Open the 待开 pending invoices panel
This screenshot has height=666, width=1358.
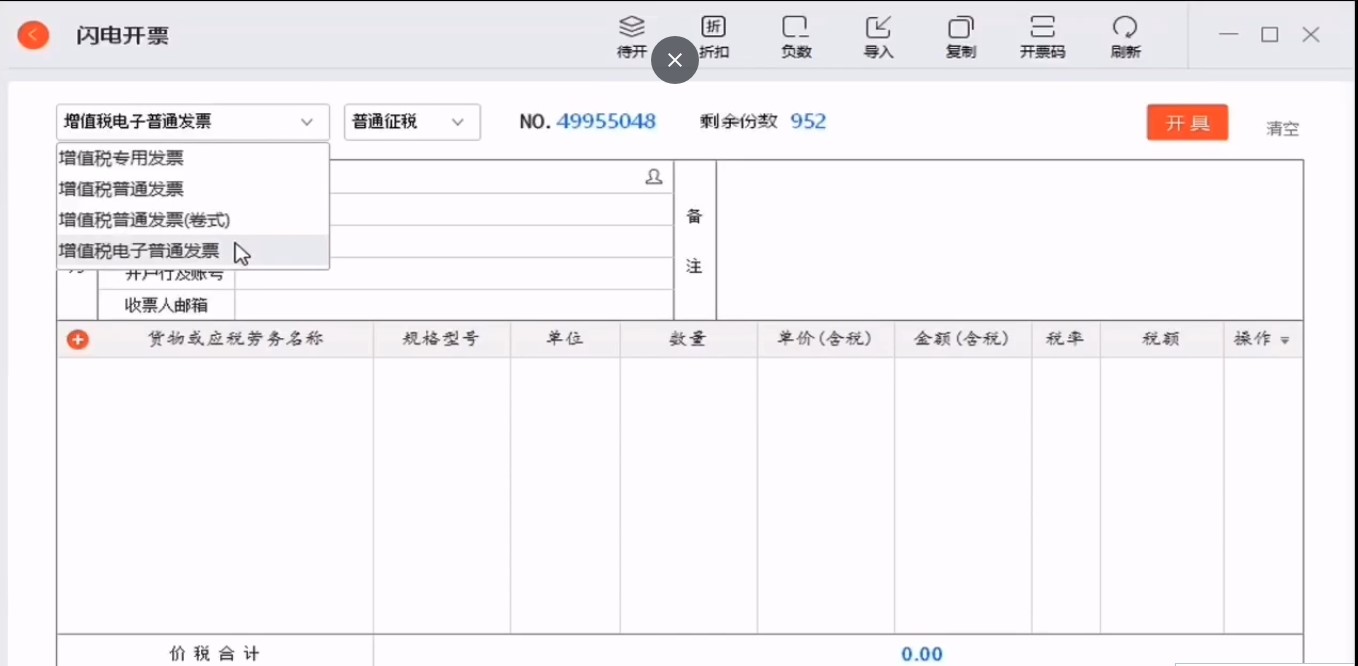pyautogui.click(x=631, y=36)
